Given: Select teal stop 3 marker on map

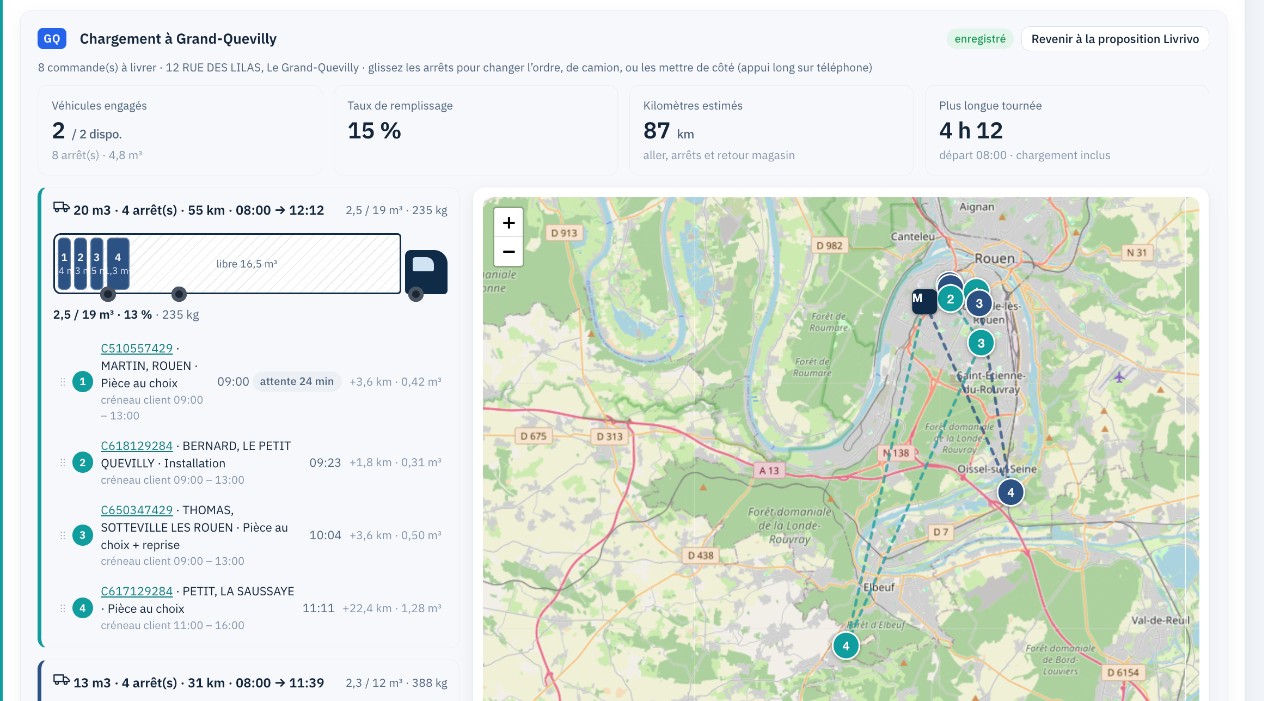Looking at the screenshot, I should pos(981,343).
